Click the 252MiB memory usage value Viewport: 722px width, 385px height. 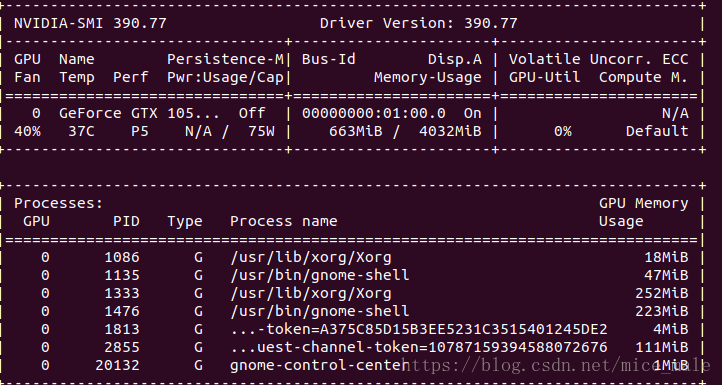coord(662,293)
